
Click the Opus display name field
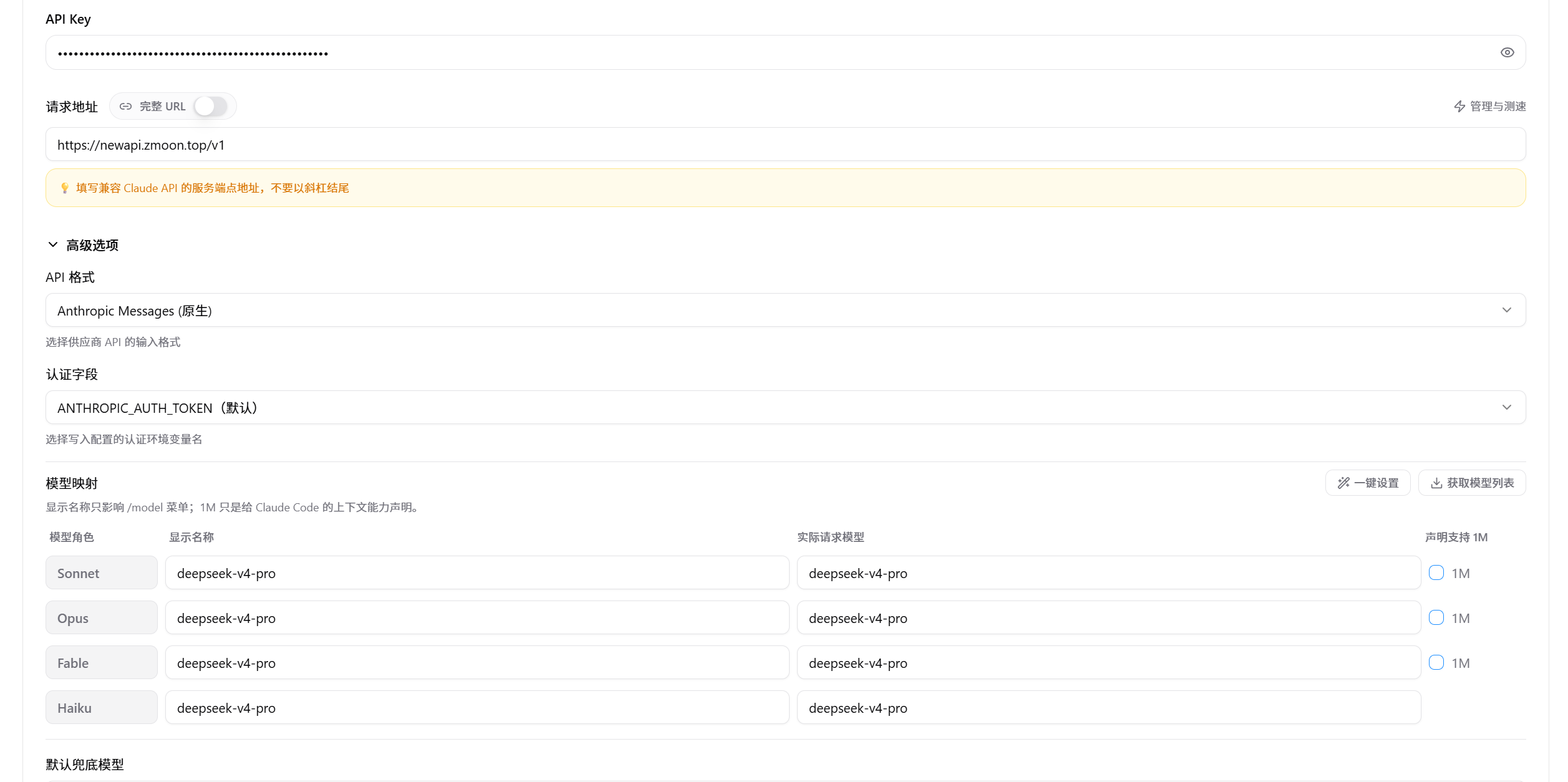(477, 617)
